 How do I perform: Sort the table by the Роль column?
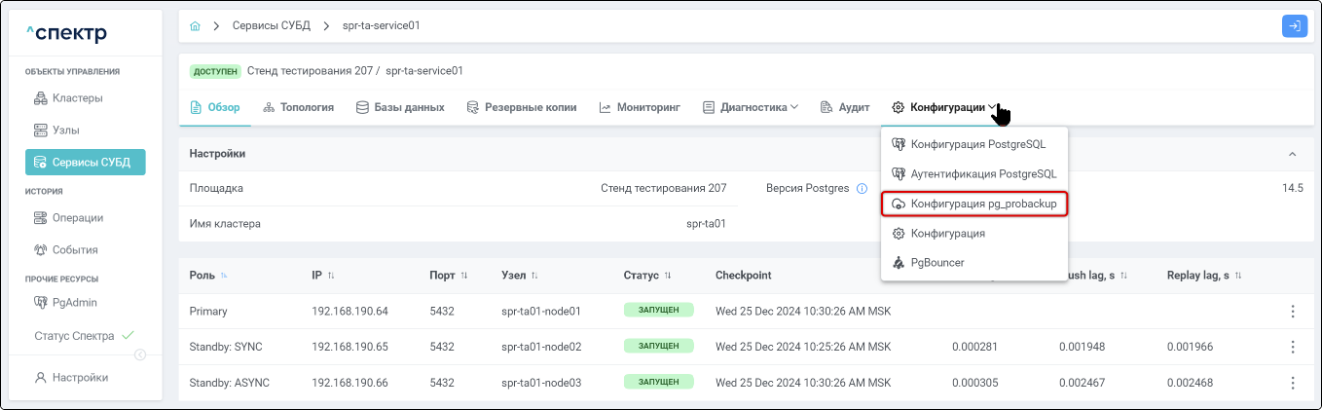(224, 275)
